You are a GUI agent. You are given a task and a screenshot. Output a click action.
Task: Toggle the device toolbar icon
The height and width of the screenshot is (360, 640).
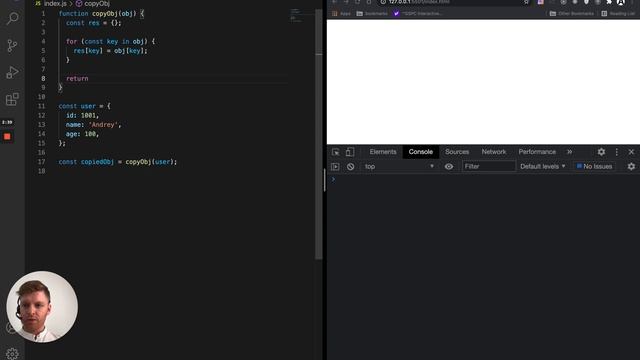point(350,152)
